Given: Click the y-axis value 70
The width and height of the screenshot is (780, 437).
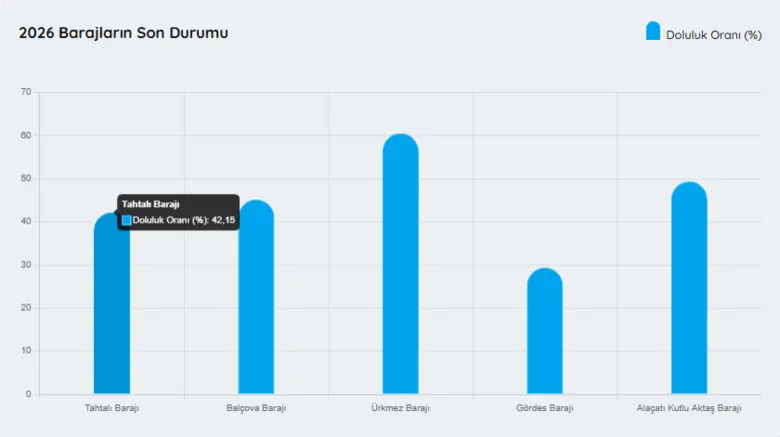Looking at the screenshot, I should pyautogui.click(x=26, y=92).
